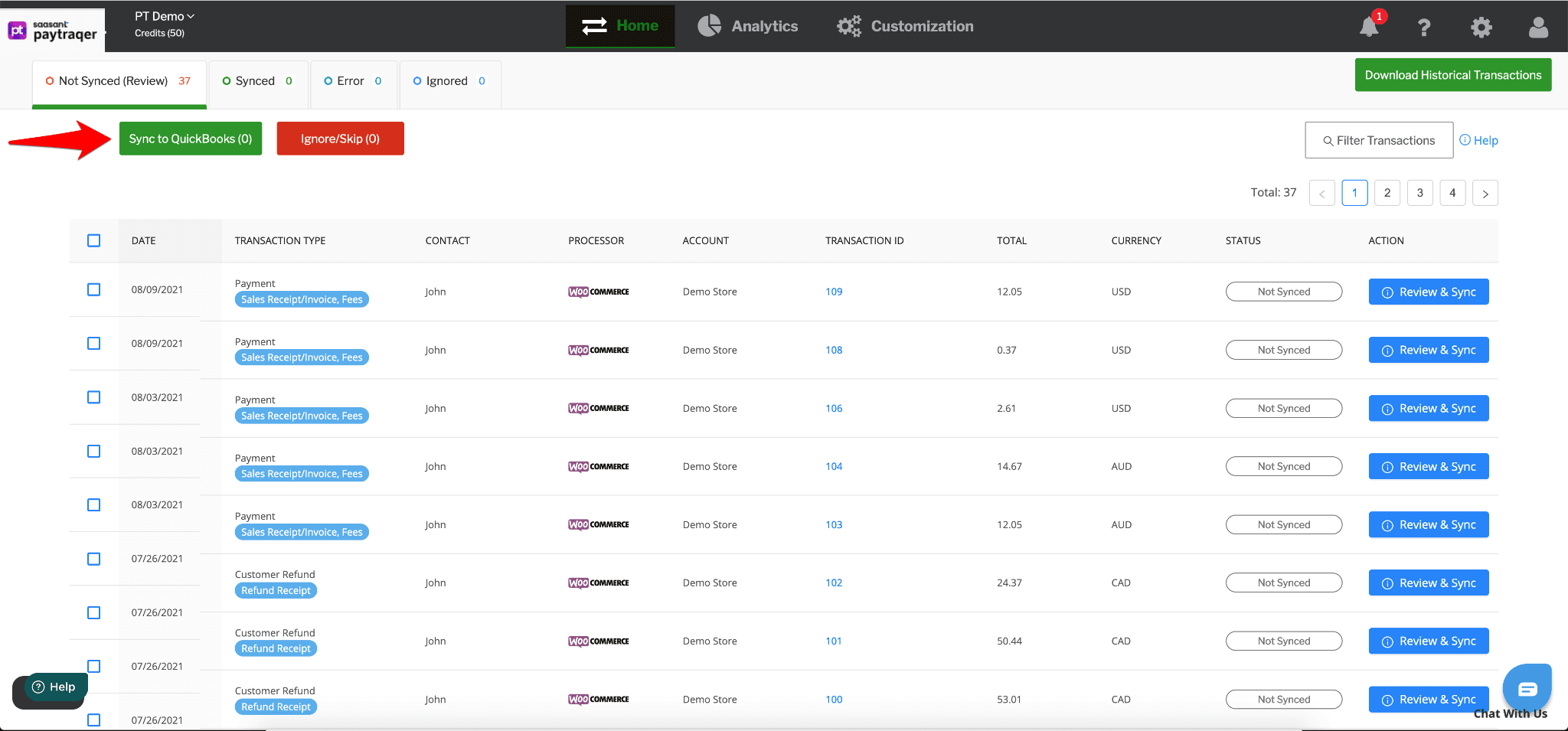Screen dimensions: 1568x731
Task: Open transaction ID 100 link
Action: tap(834, 699)
